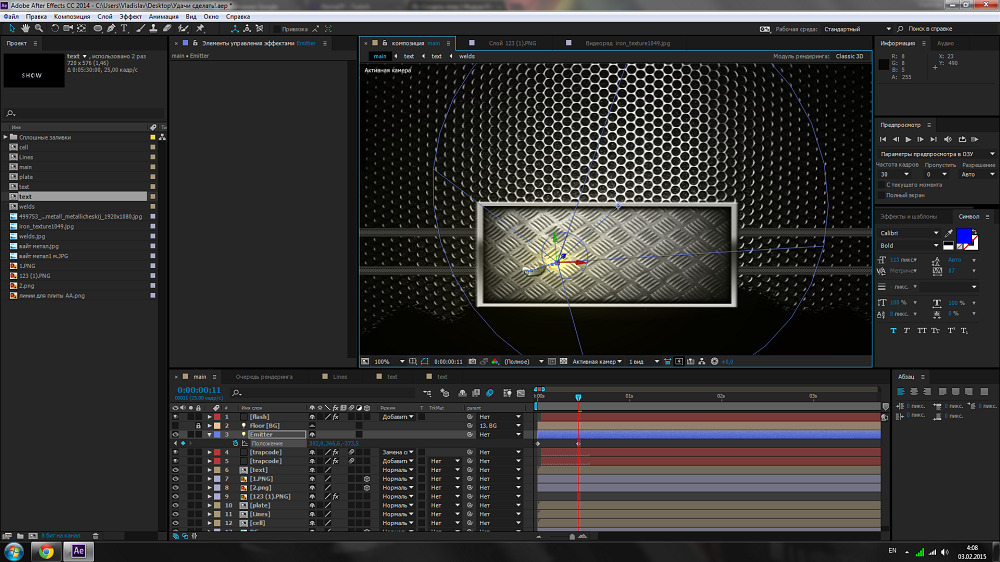Select the Ellipse shape tool

[98, 29]
